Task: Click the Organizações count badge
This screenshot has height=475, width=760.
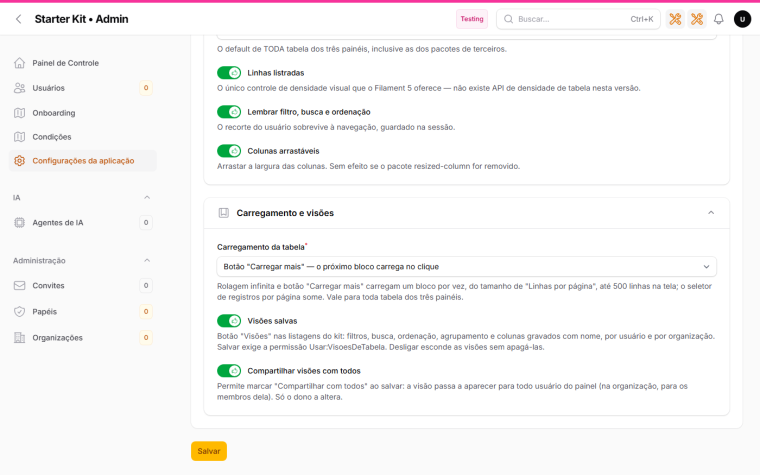Action: pos(146,338)
